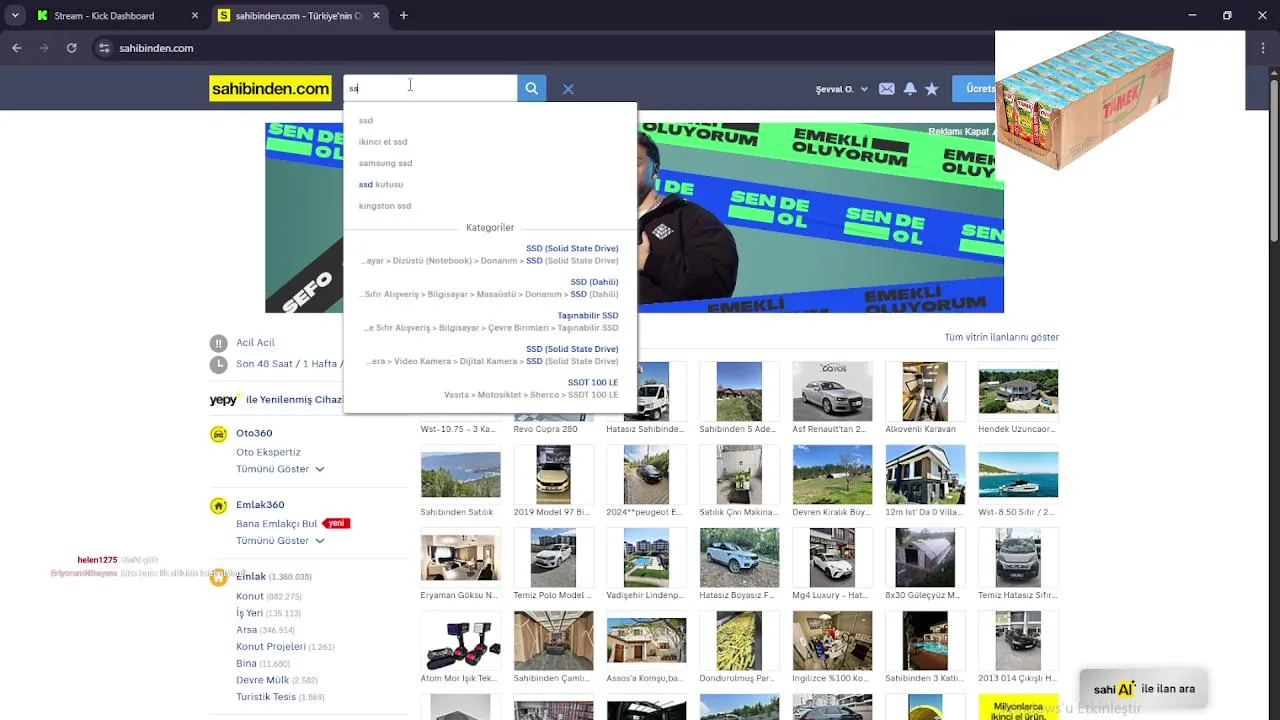Open Temiz Polo Model listing thumbnail
Screen dimensions: 1280x720
pyautogui.click(x=553, y=558)
